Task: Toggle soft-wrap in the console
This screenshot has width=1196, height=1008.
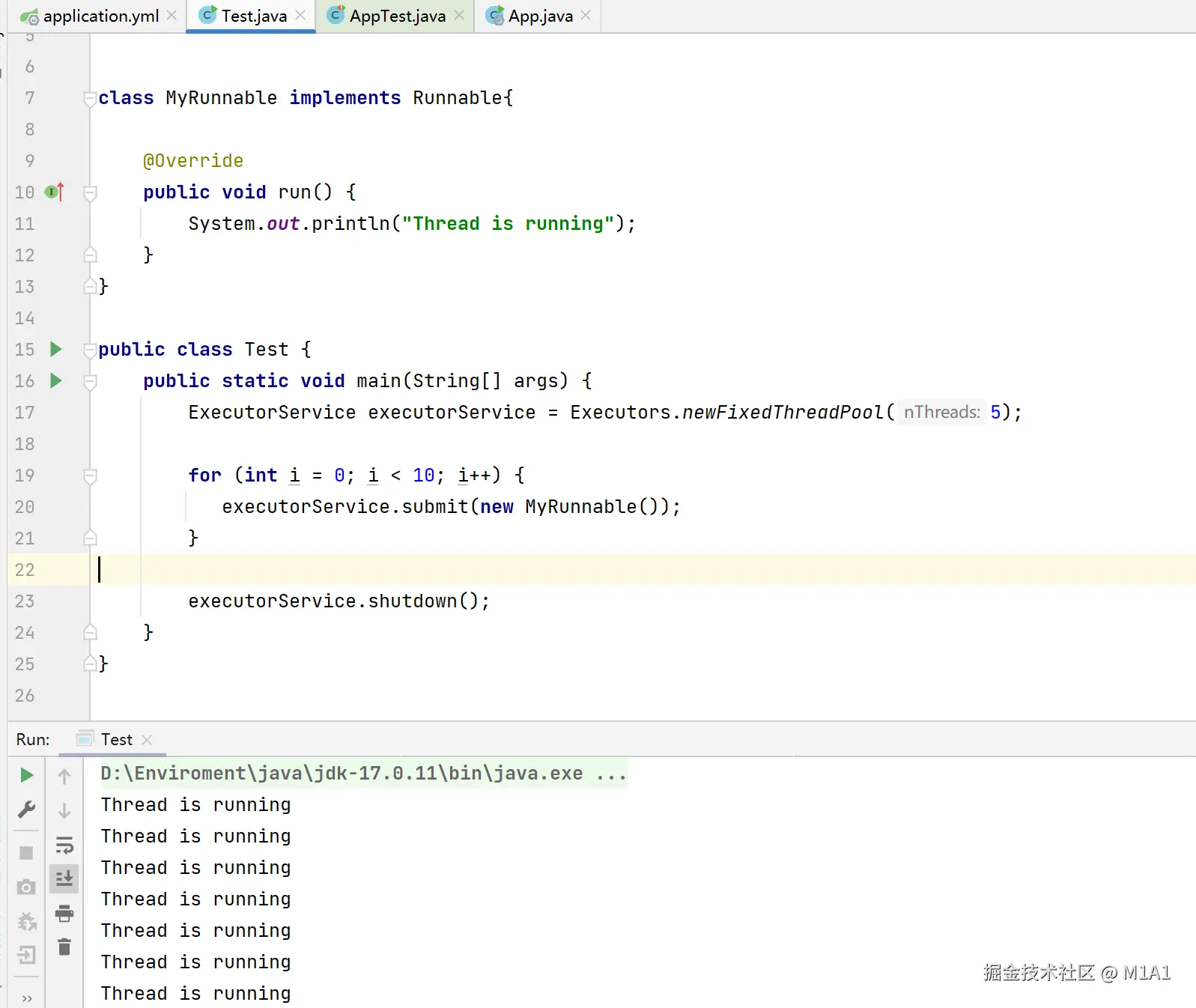Action: pyautogui.click(x=64, y=845)
